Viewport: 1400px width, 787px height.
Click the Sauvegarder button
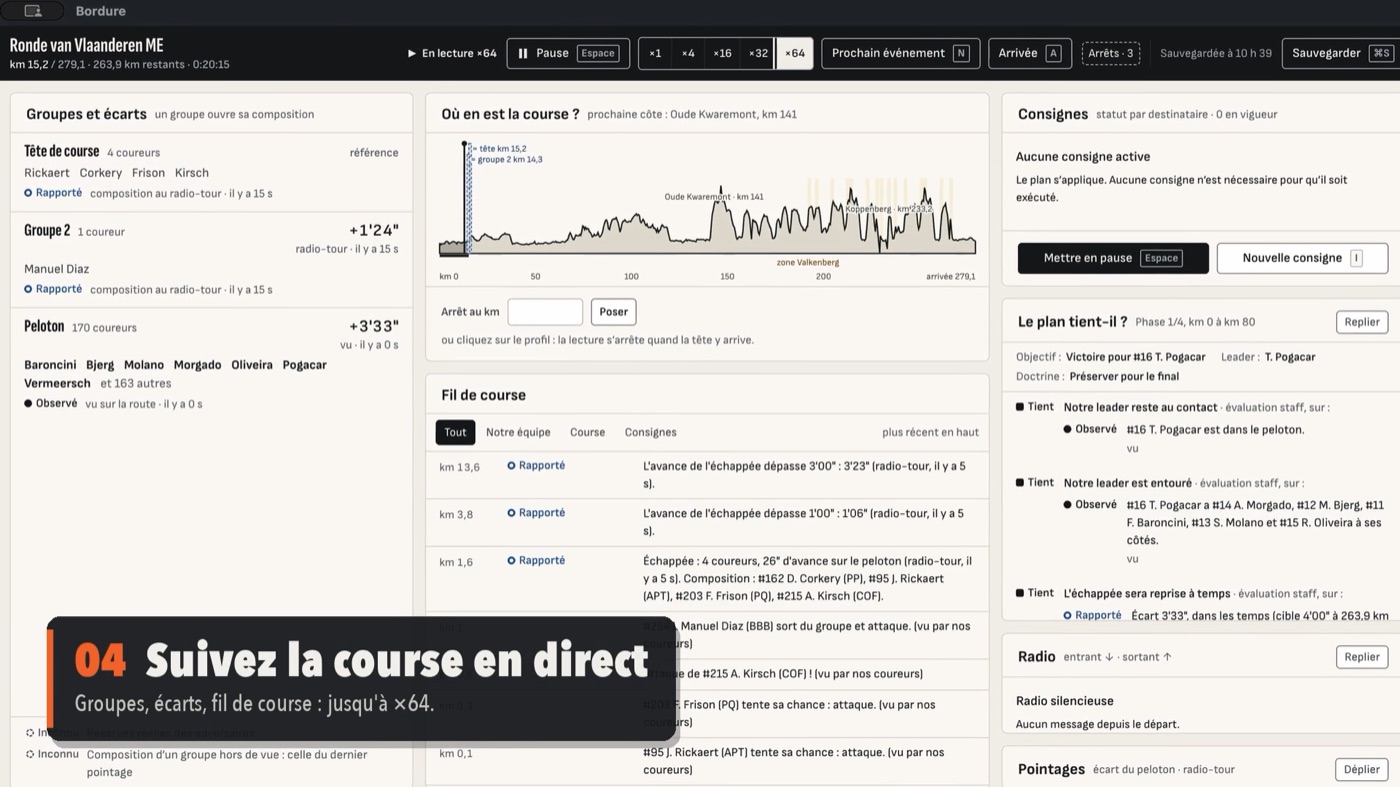point(1340,53)
